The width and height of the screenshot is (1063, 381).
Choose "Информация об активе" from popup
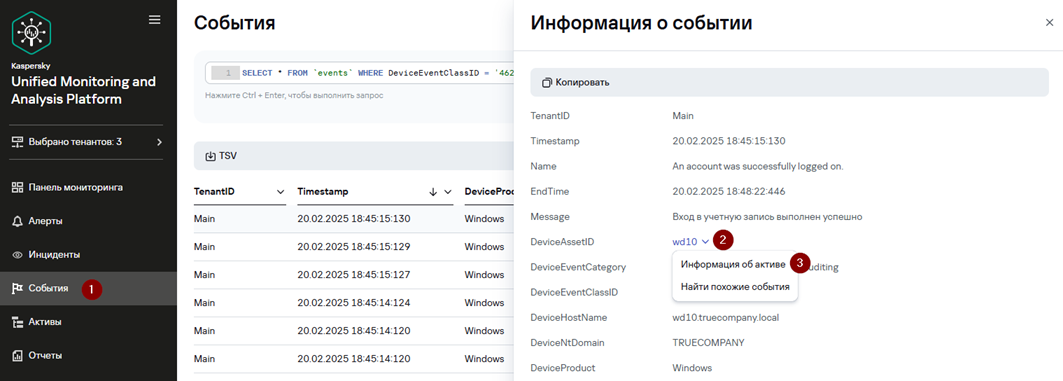tap(733, 264)
